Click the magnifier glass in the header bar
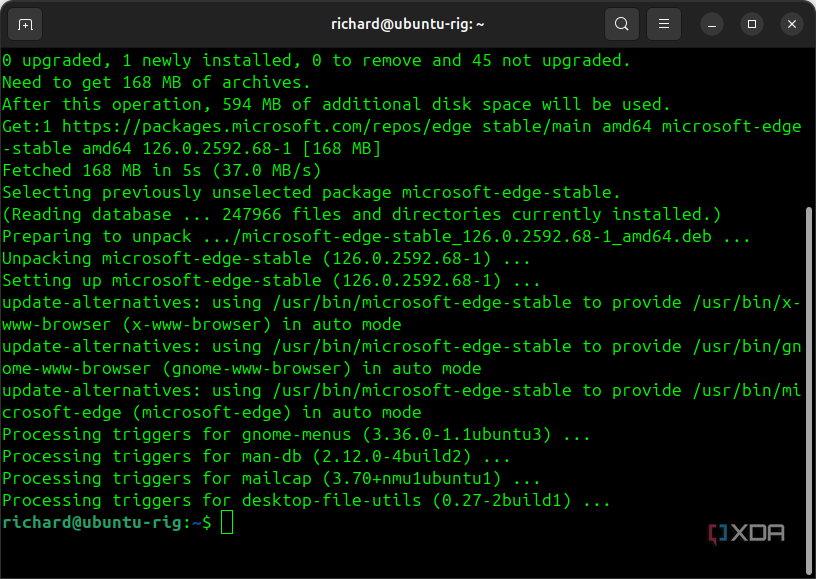816x579 pixels. click(x=621, y=23)
